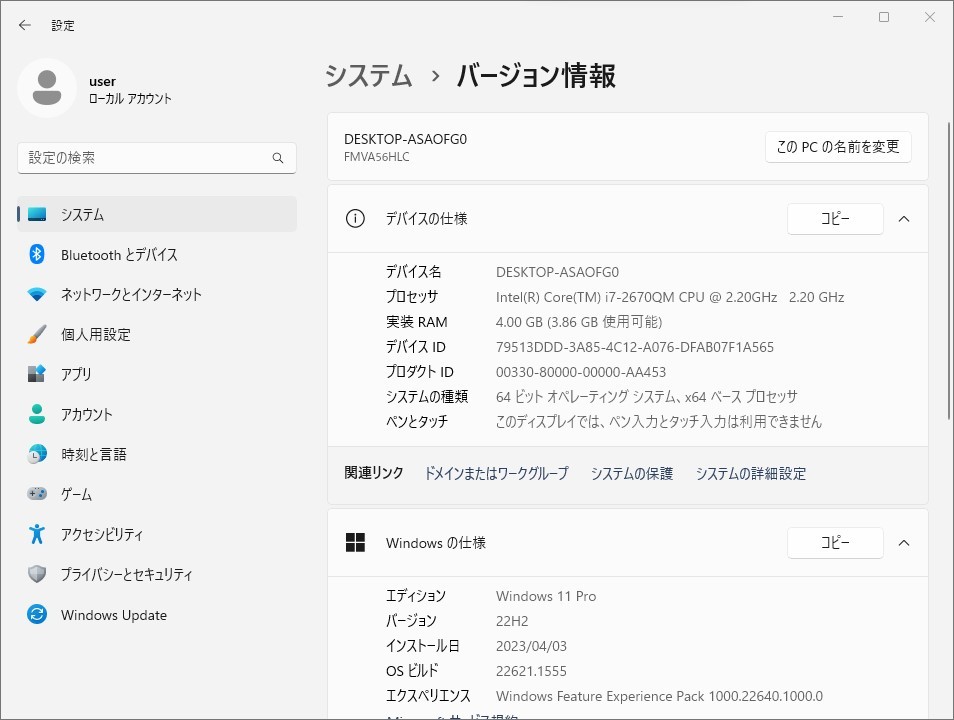
Task: Open the アプリ settings page
Action: tap(157, 374)
